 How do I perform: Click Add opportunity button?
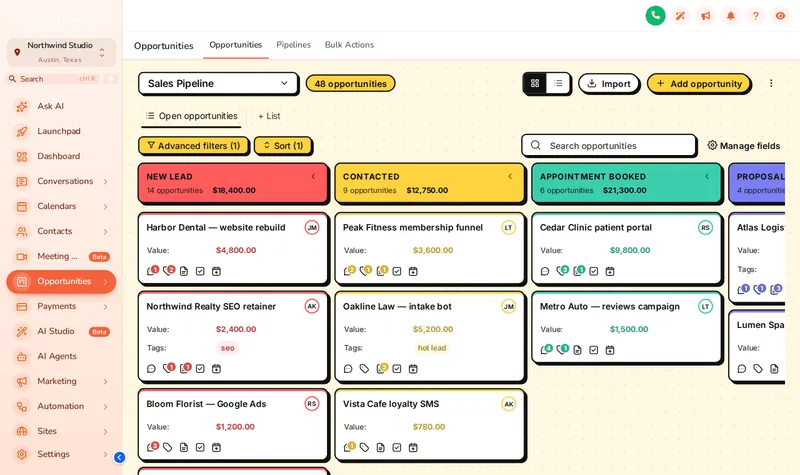pos(698,84)
